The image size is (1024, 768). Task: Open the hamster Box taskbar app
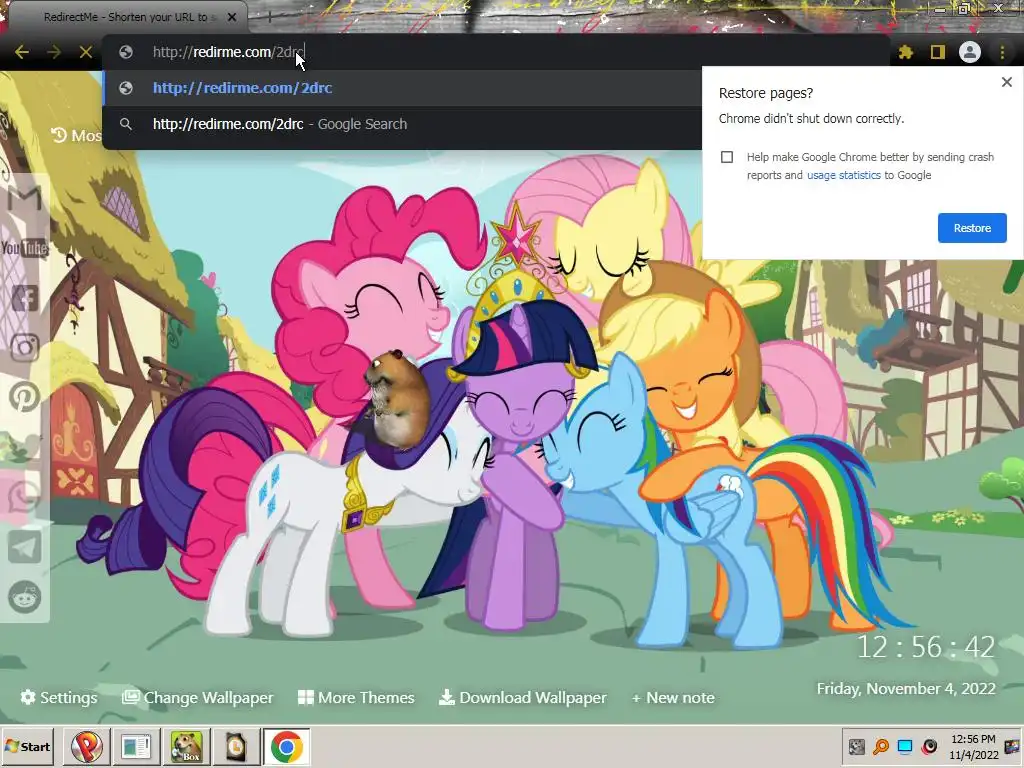point(186,746)
